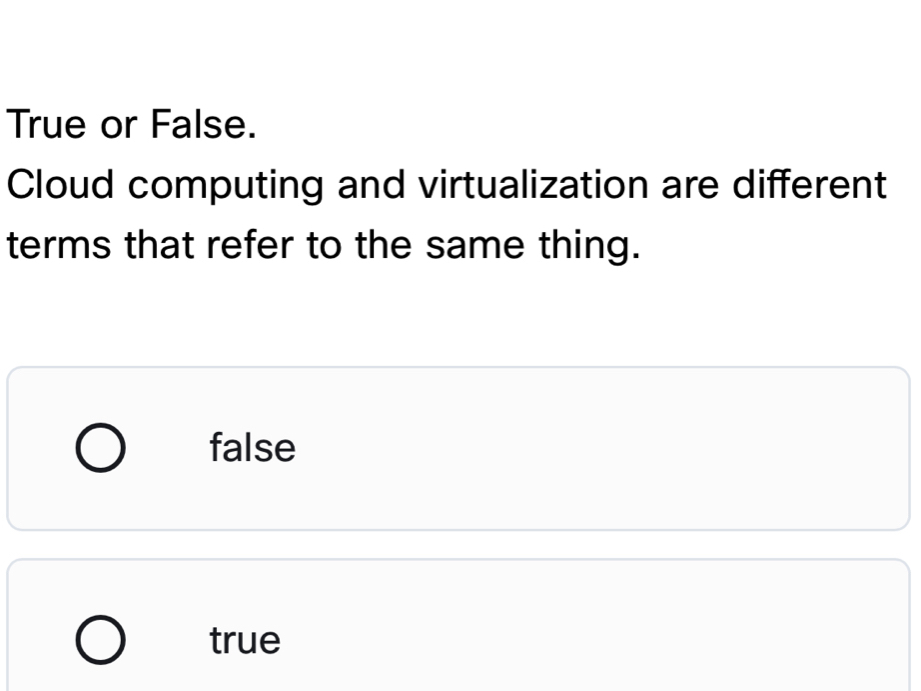Select the 'true' radio button

point(102,640)
